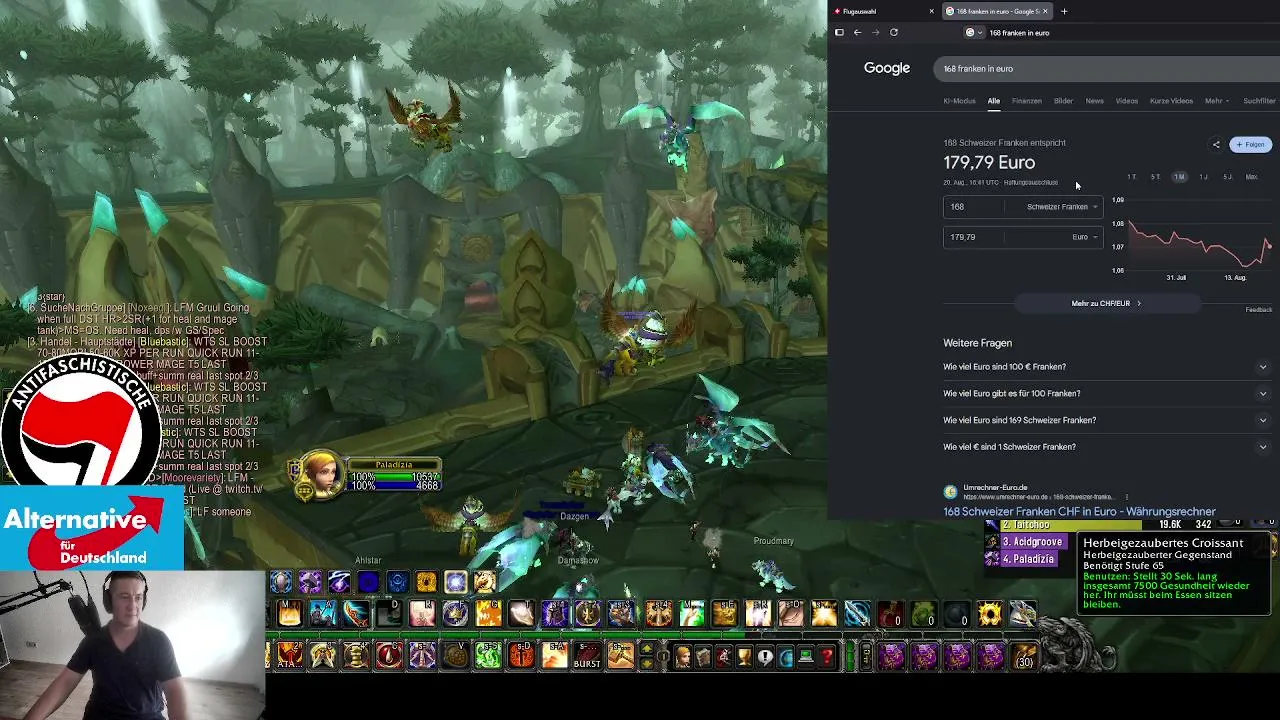The width and height of the screenshot is (1280, 720).
Task: Open 'Mehr zu CHF/EUR'
Action: pos(1106,303)
